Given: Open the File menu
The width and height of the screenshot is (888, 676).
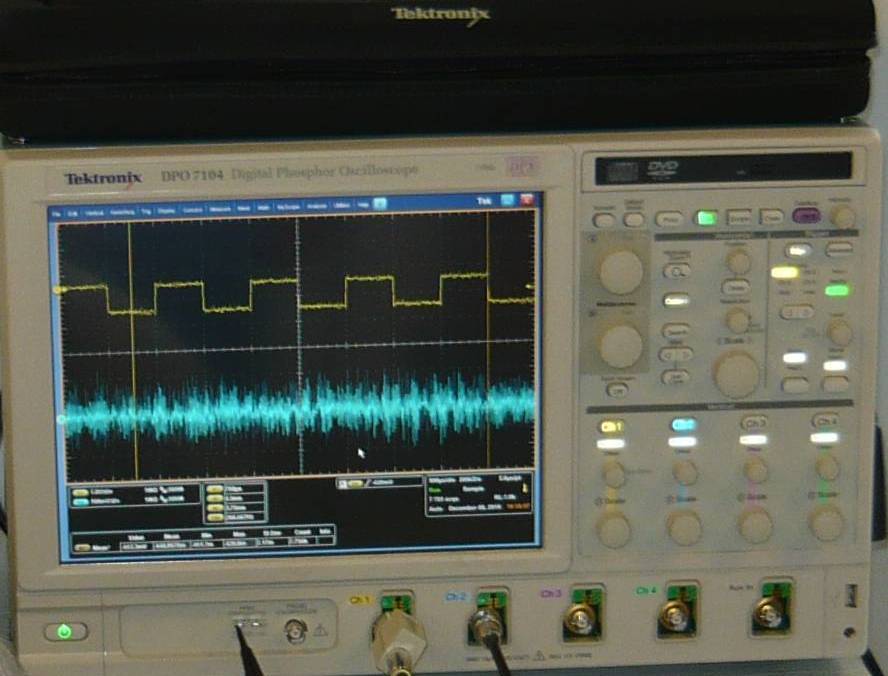Looking at the screenshot, I should [x=56, y=214].
